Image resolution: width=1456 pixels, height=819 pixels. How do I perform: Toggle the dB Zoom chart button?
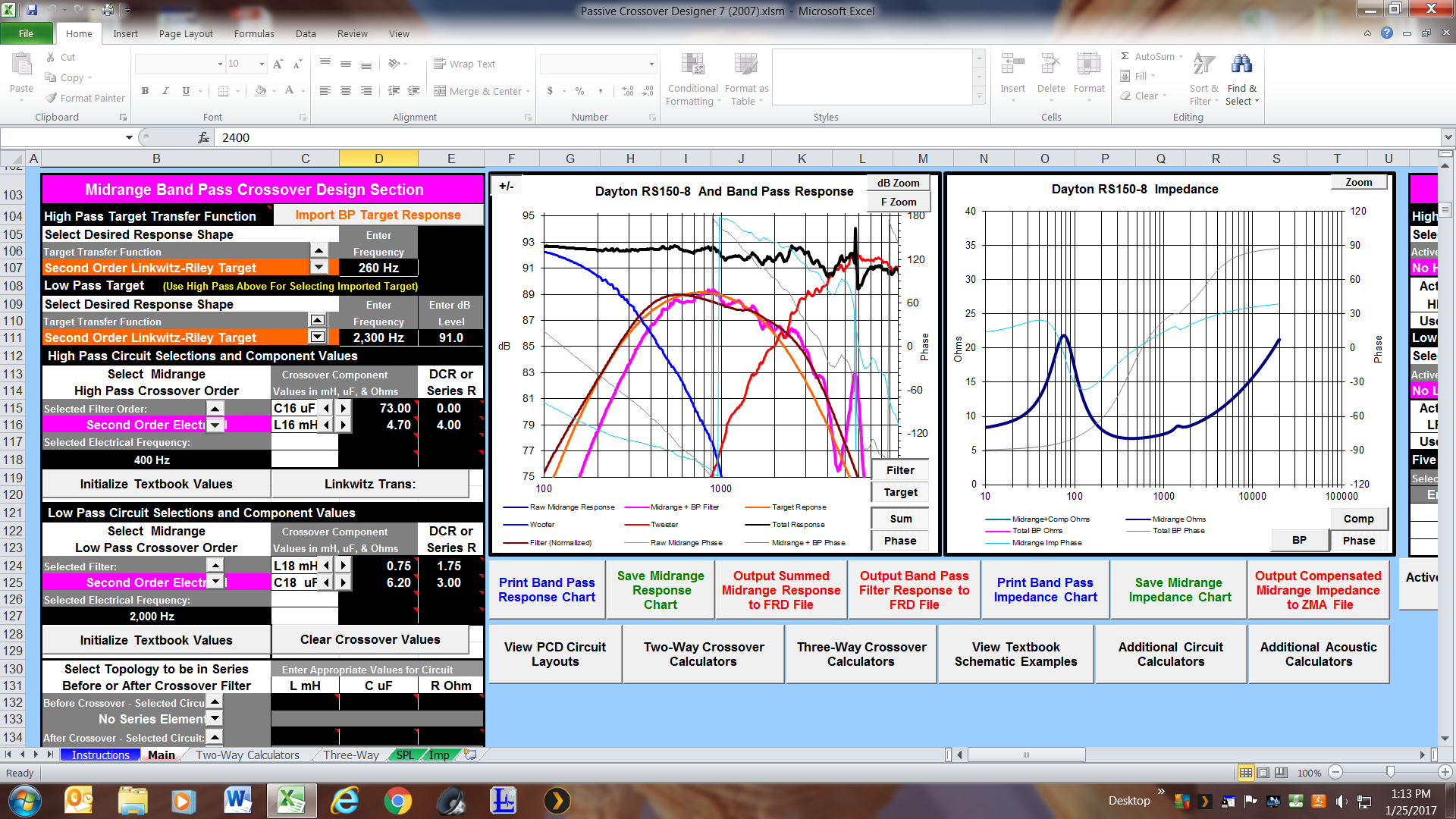pyautogui.click(x=898, y=183)
